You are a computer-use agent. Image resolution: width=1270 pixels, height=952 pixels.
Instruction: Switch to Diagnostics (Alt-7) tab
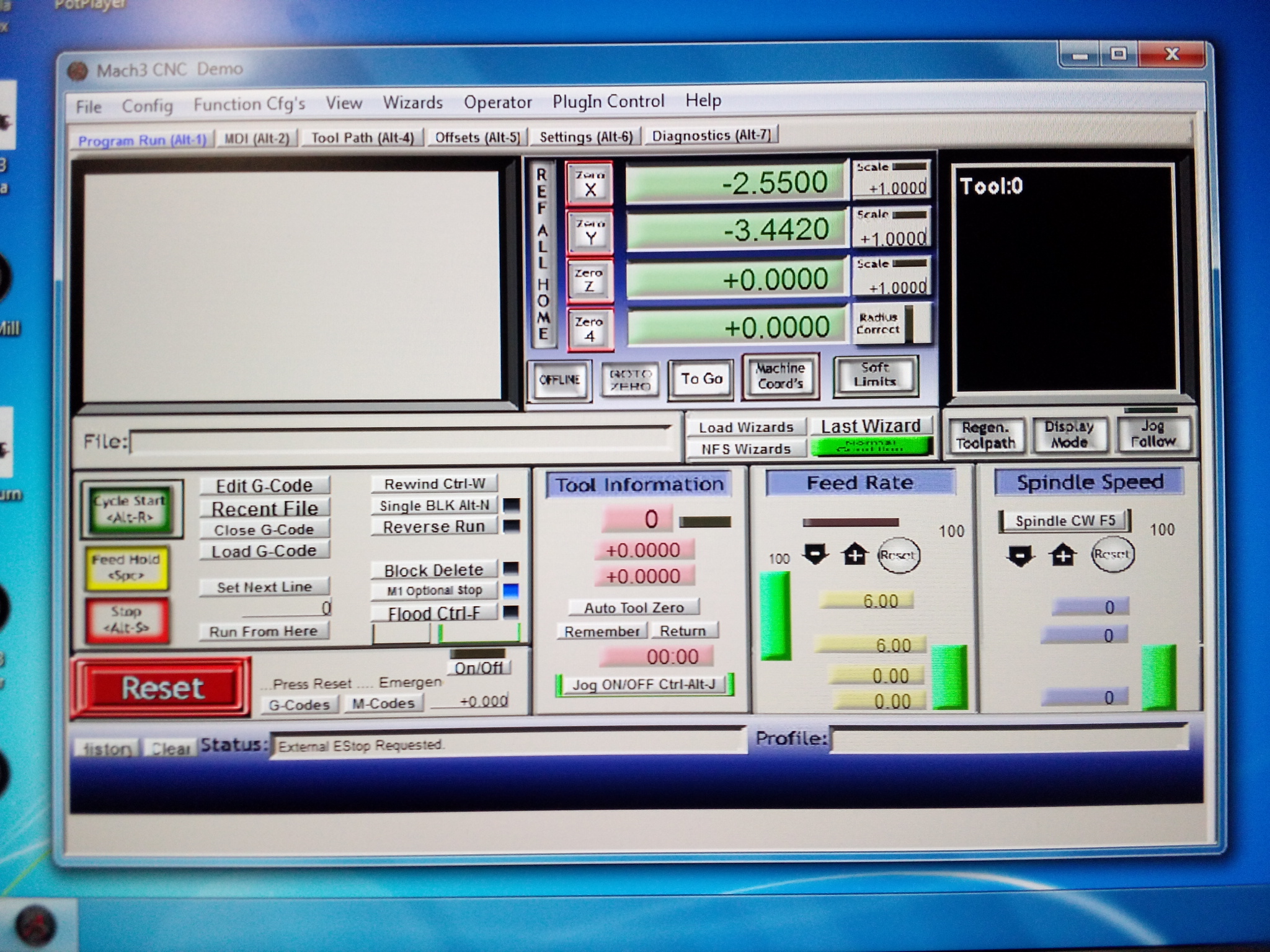coord(711,135)
